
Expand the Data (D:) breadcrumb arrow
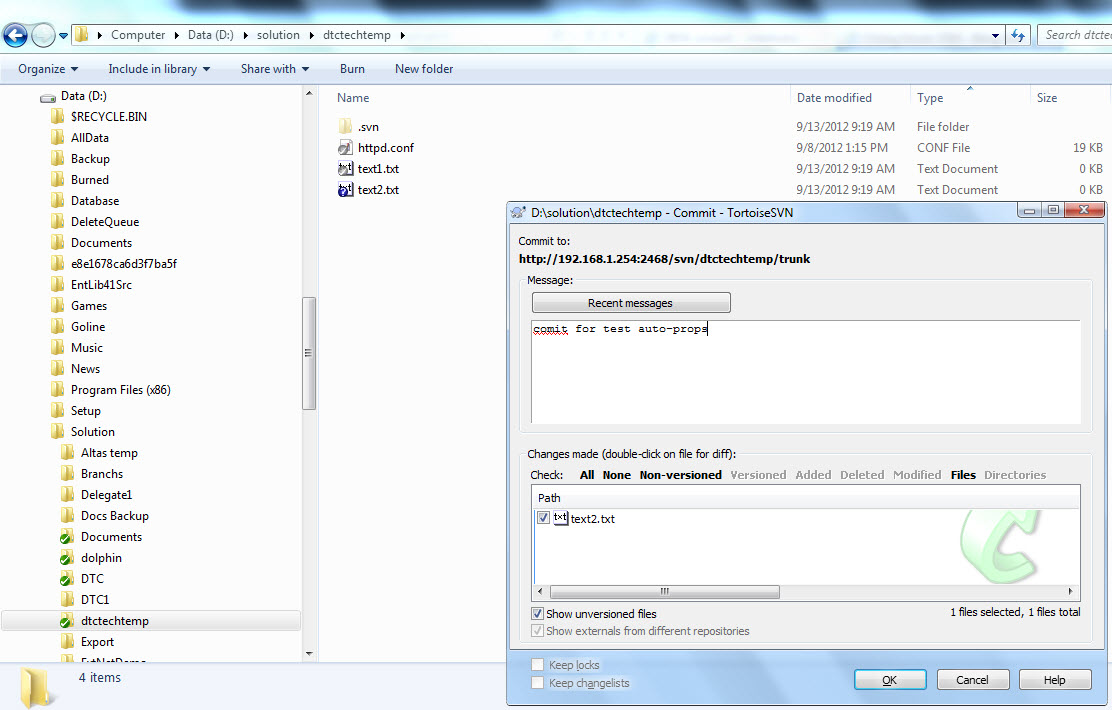(245, 35)
